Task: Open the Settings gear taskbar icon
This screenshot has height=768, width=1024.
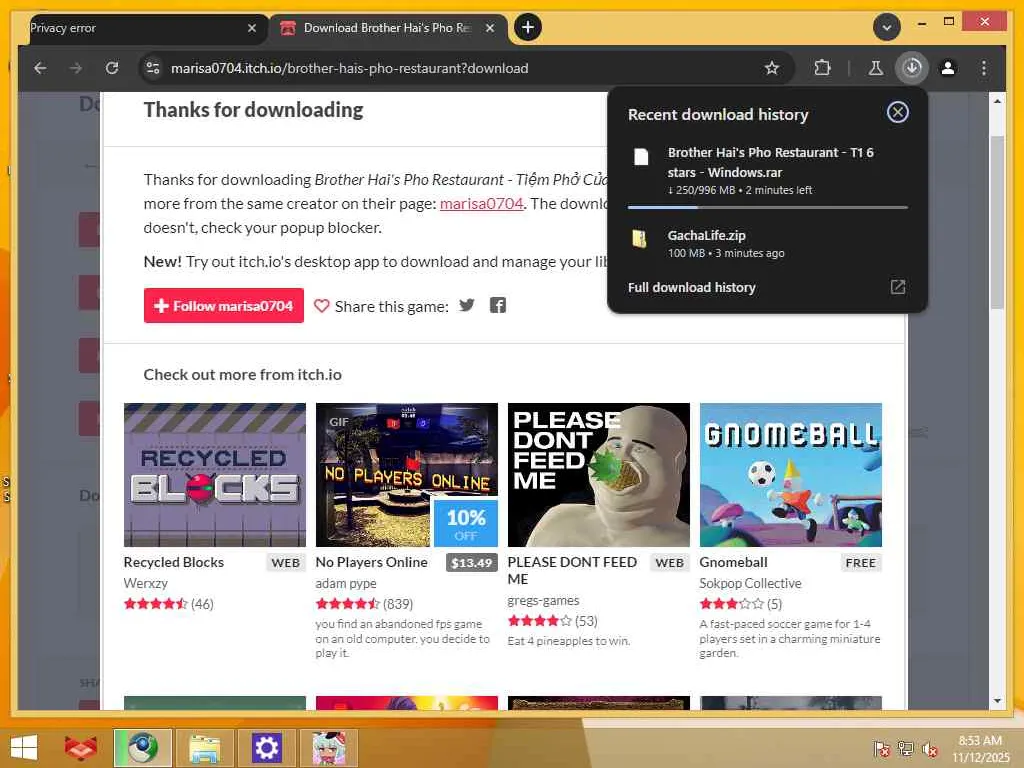Action: [266, 748]
